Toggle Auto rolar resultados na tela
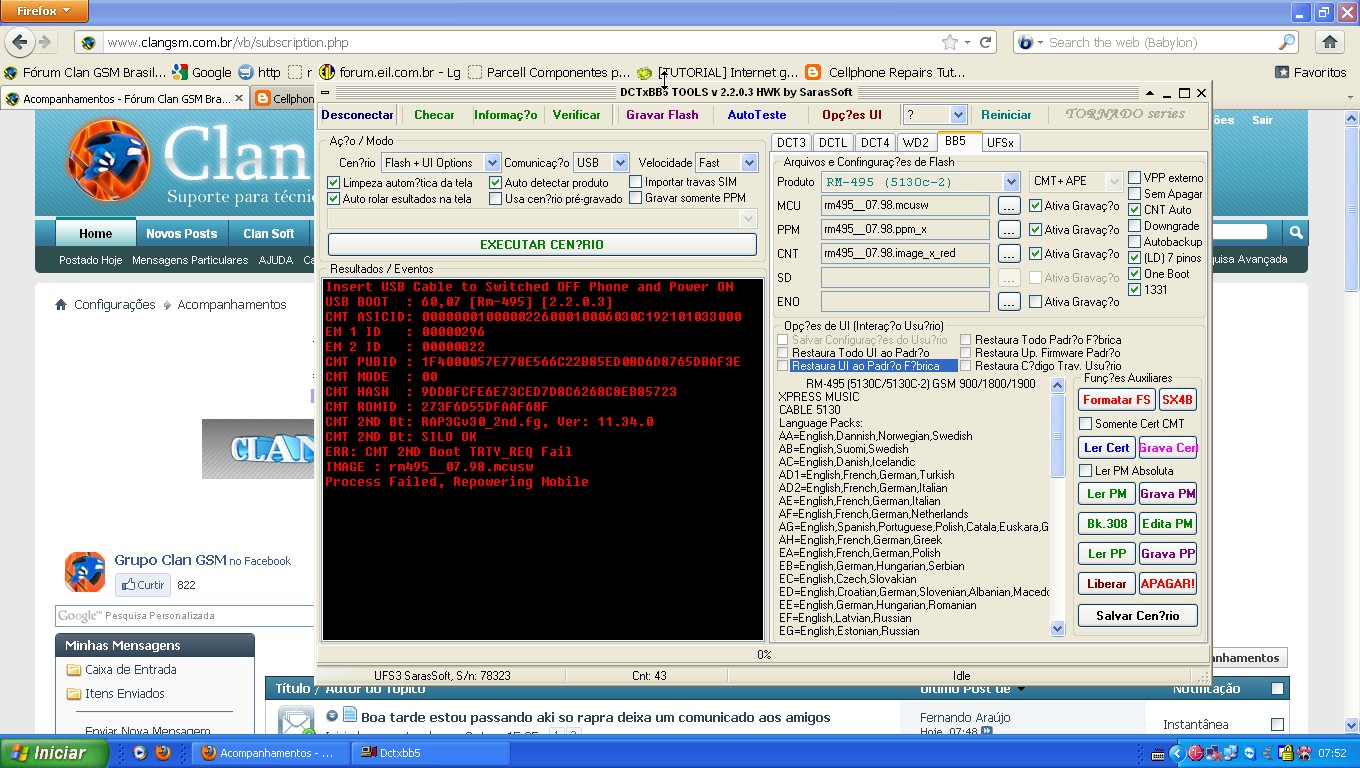This screenshot has width=1360, height=768. pyautogui.click(x=334, y=199)
